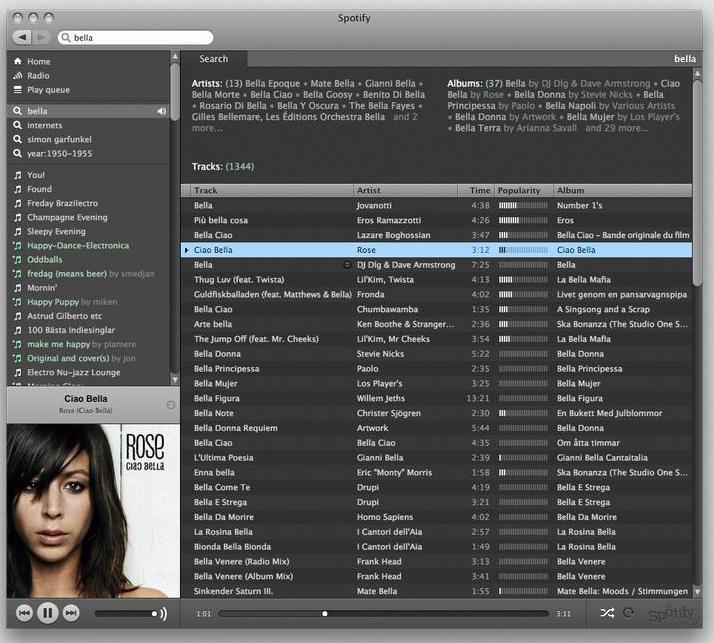The height and width of the screenshot is (643, 714).
Task: Select the track Bella Donna Requiem
Action: [x=235, y=428]
